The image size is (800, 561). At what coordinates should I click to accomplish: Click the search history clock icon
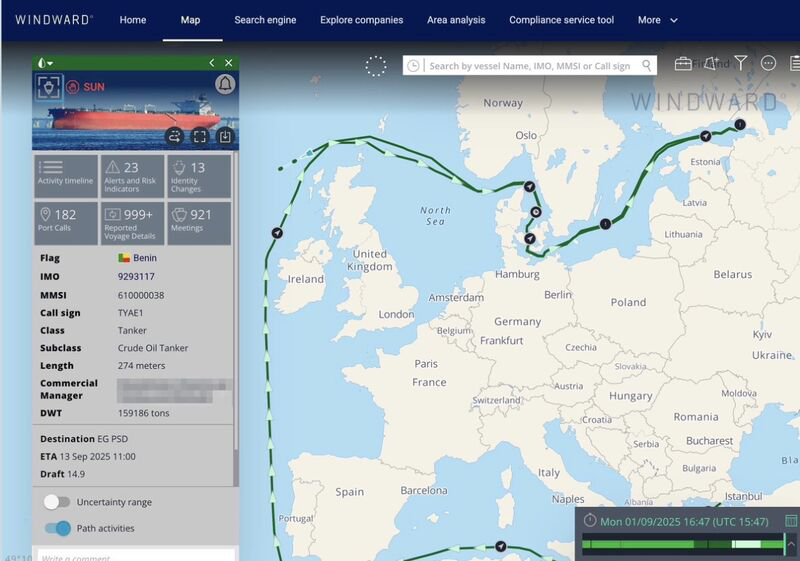414,66
